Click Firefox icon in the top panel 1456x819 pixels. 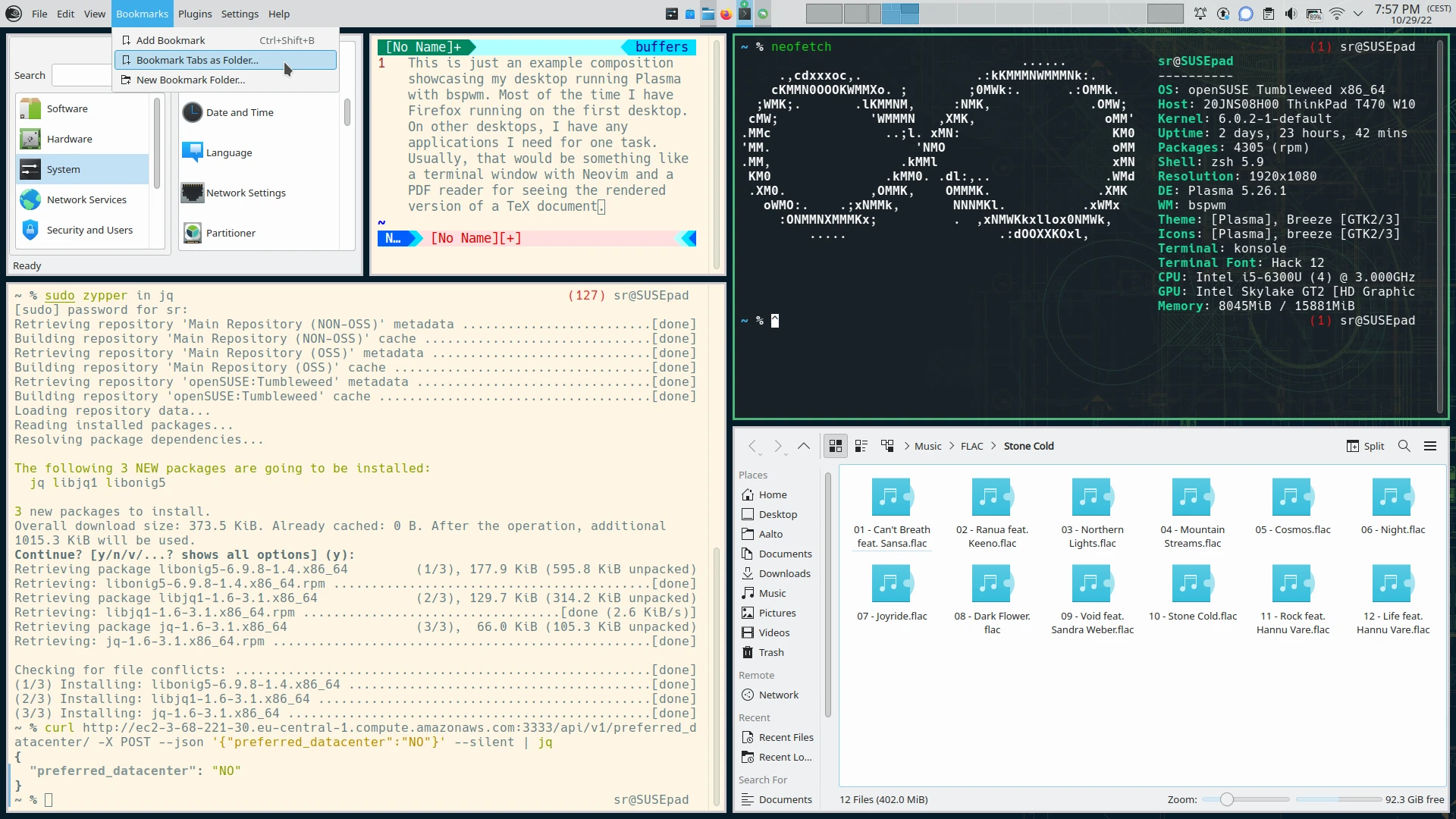(726, 14)
